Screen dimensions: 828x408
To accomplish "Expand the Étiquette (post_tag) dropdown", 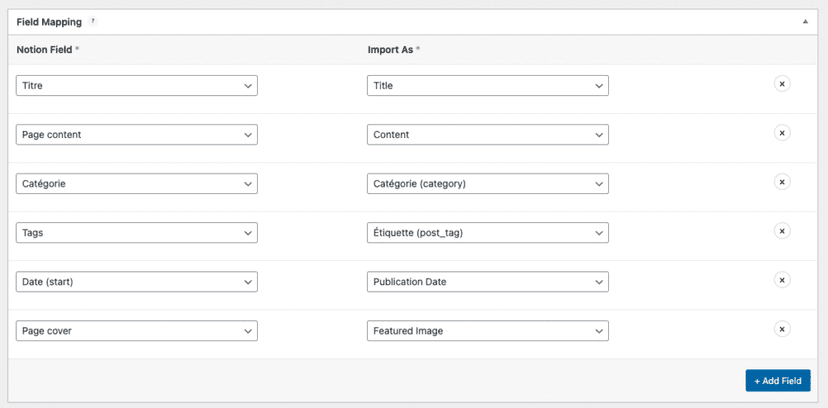I will [x=488, y=233].
